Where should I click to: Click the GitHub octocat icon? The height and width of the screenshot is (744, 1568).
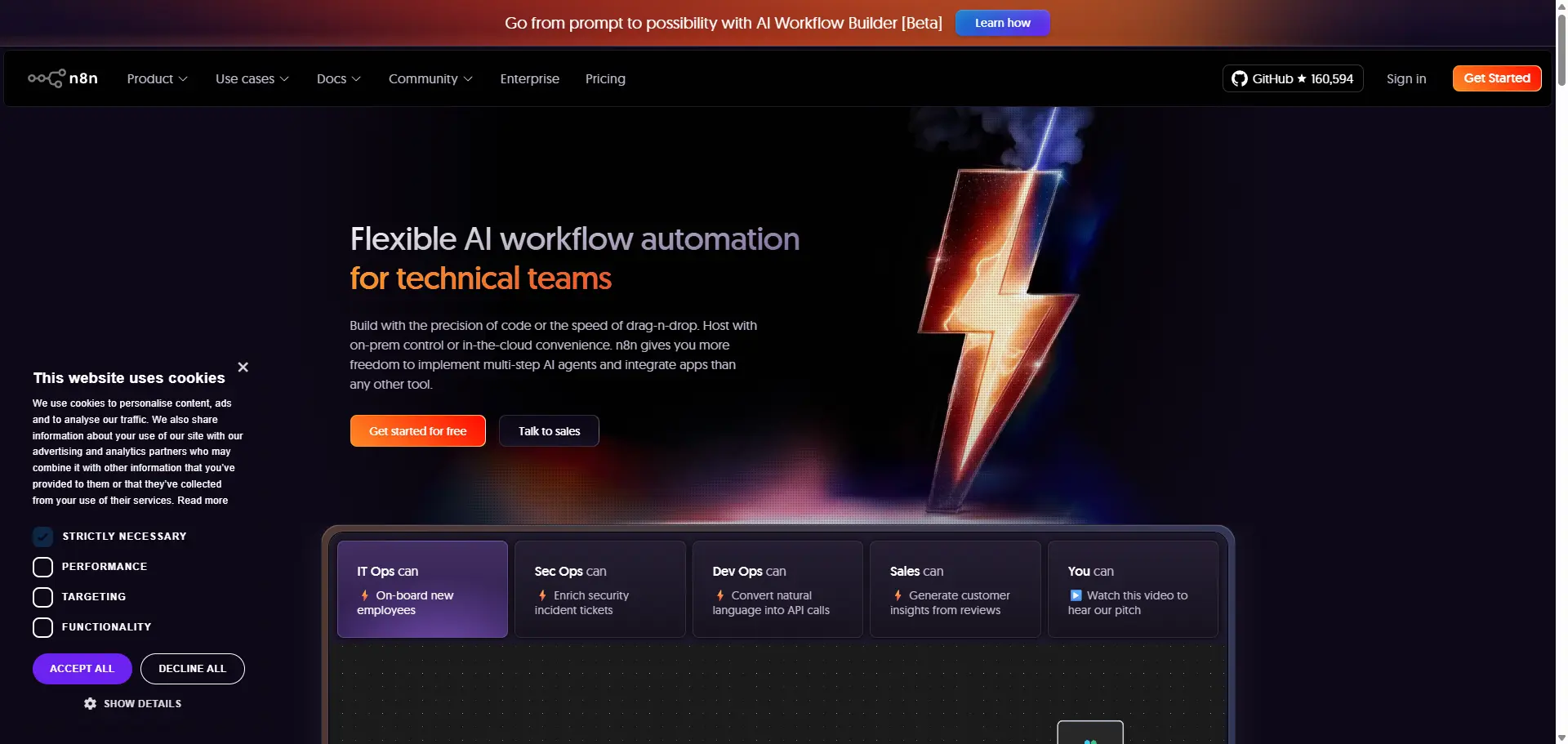(1239, 78)
